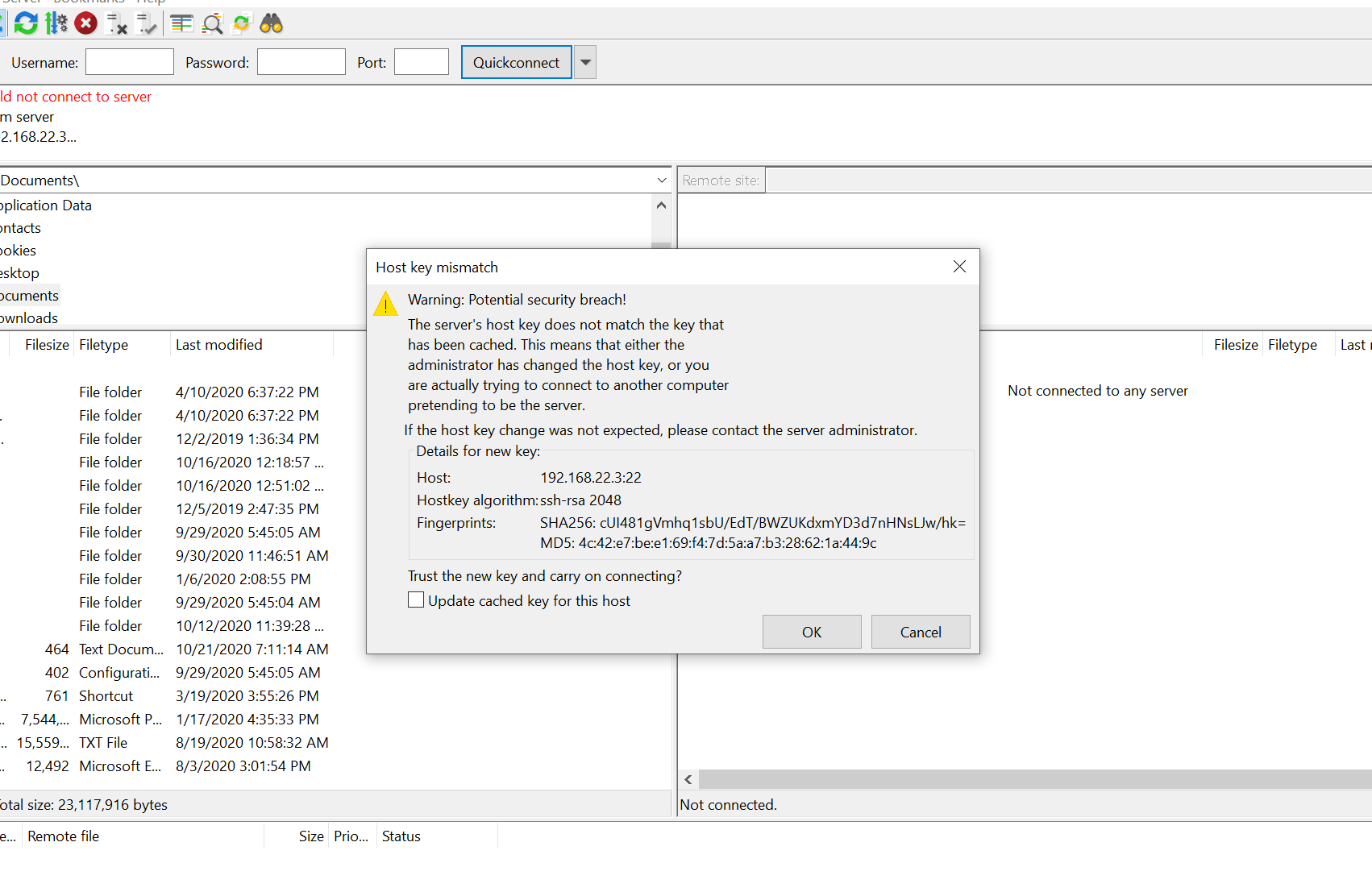The height and width of the screenshot is (892, 1372).
Task: Cancel the current operation with red X
Action: (x=85, y=23)
